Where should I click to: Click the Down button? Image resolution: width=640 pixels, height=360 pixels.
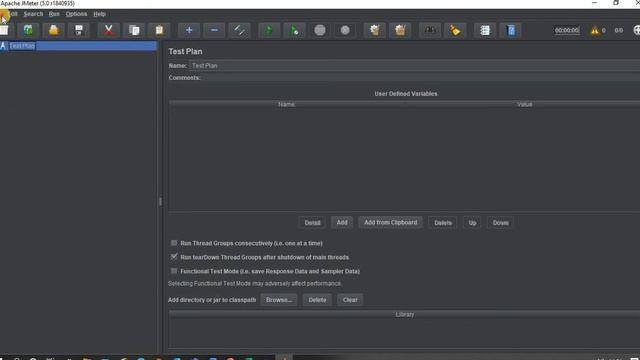click(x=500, y=223)
